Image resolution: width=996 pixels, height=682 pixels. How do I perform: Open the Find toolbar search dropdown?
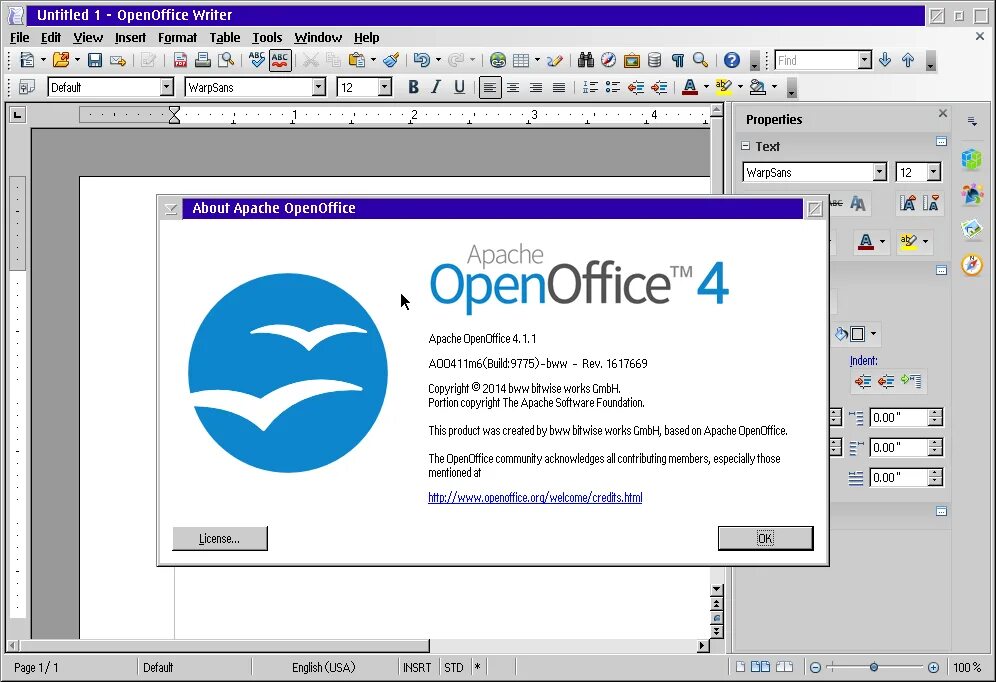[865, 60]
